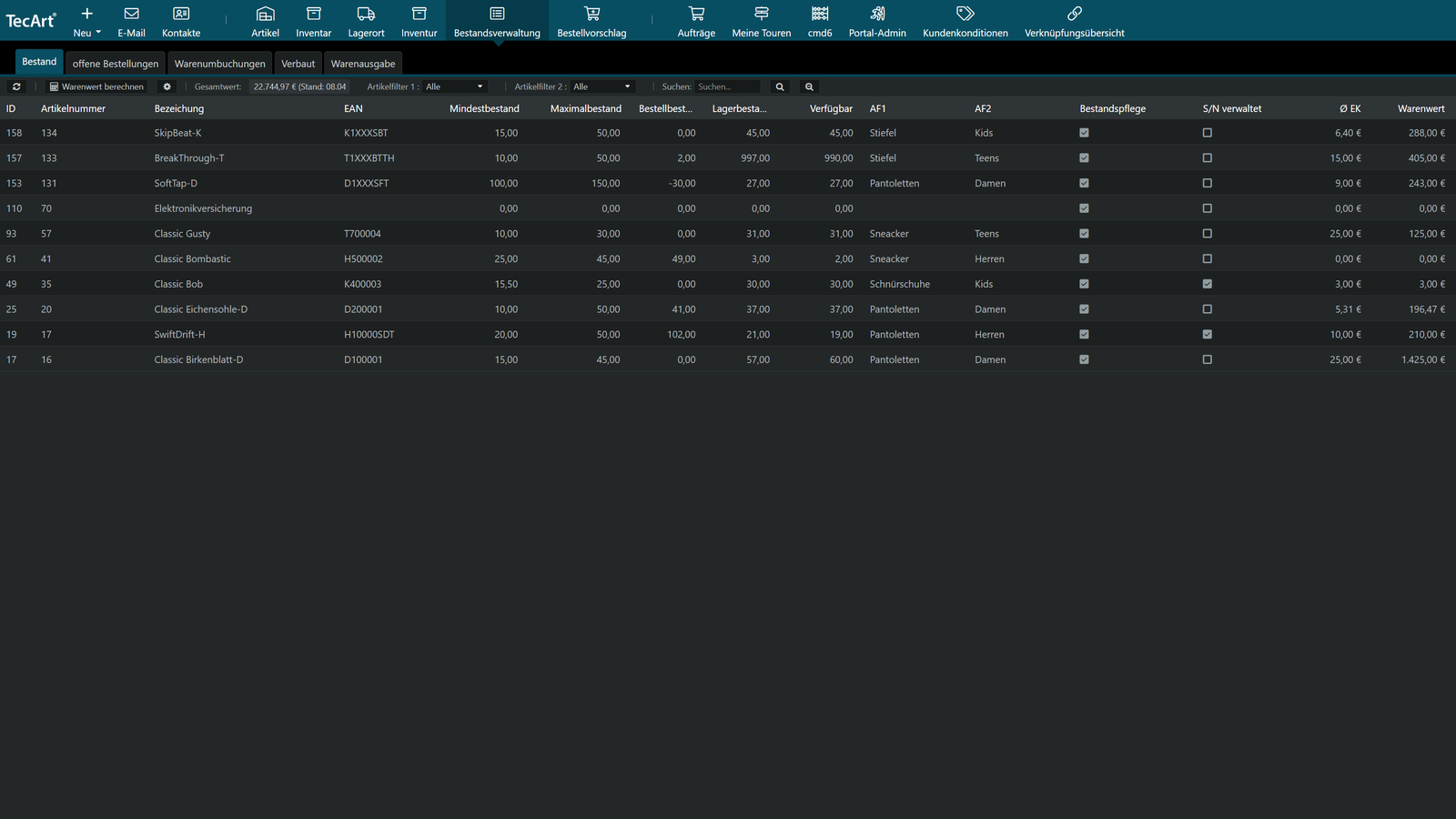Viewport: 1456px width, 819px height.
Task: Open the Inventur module
Action: (419, 21)
